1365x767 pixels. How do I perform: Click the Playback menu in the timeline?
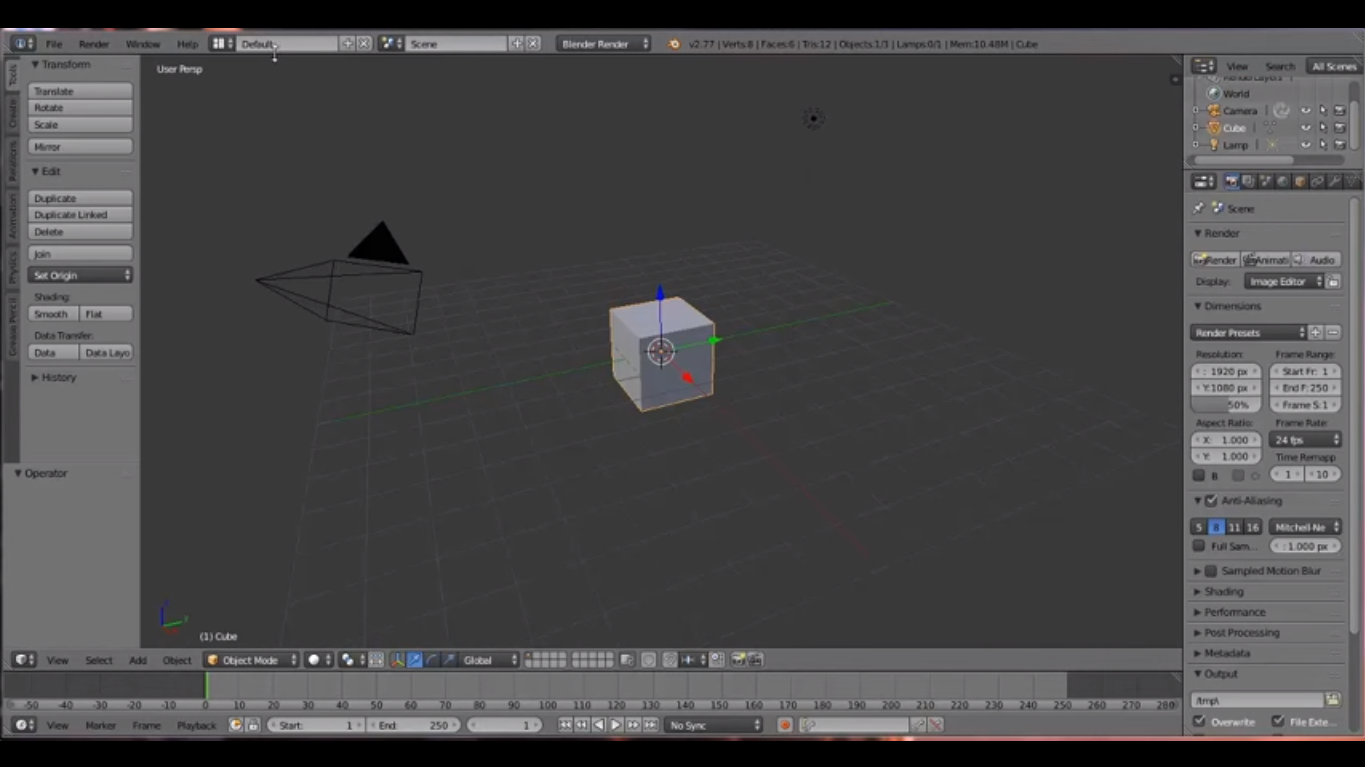click(x=196, y=725)
